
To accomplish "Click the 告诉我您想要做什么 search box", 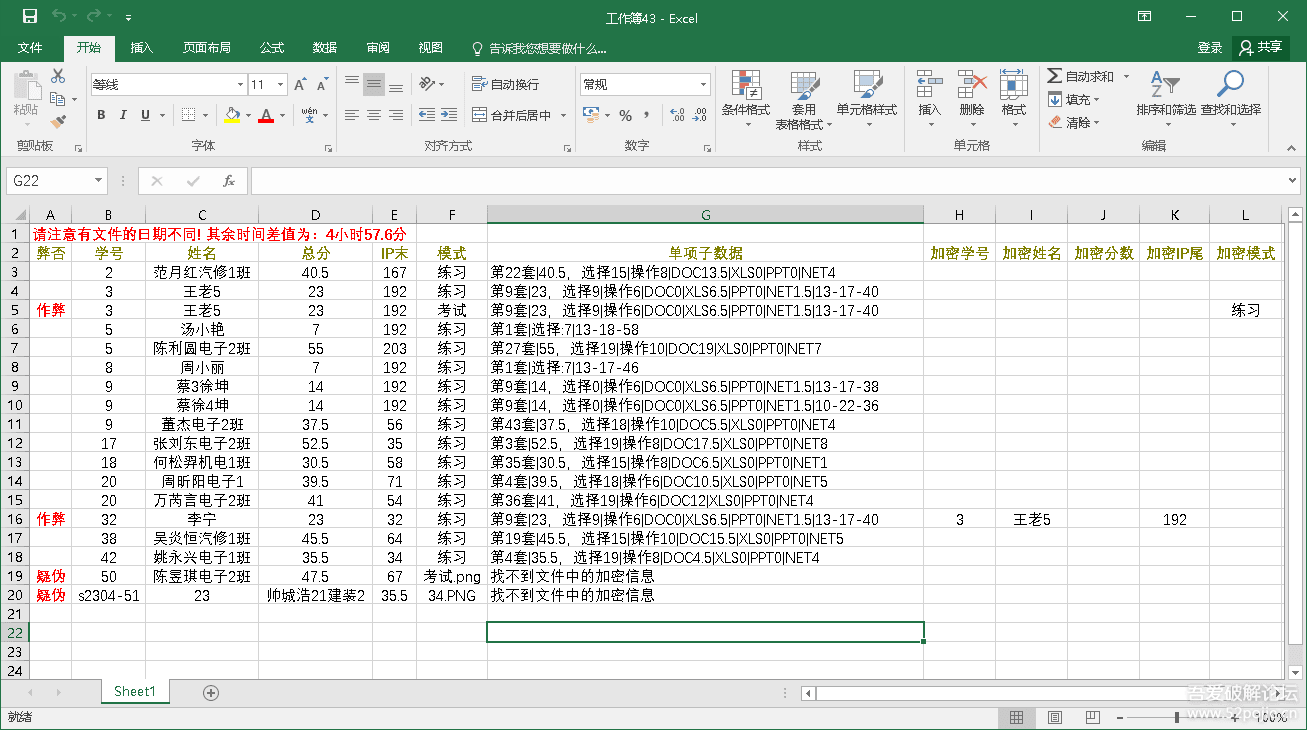I will 540,48.
